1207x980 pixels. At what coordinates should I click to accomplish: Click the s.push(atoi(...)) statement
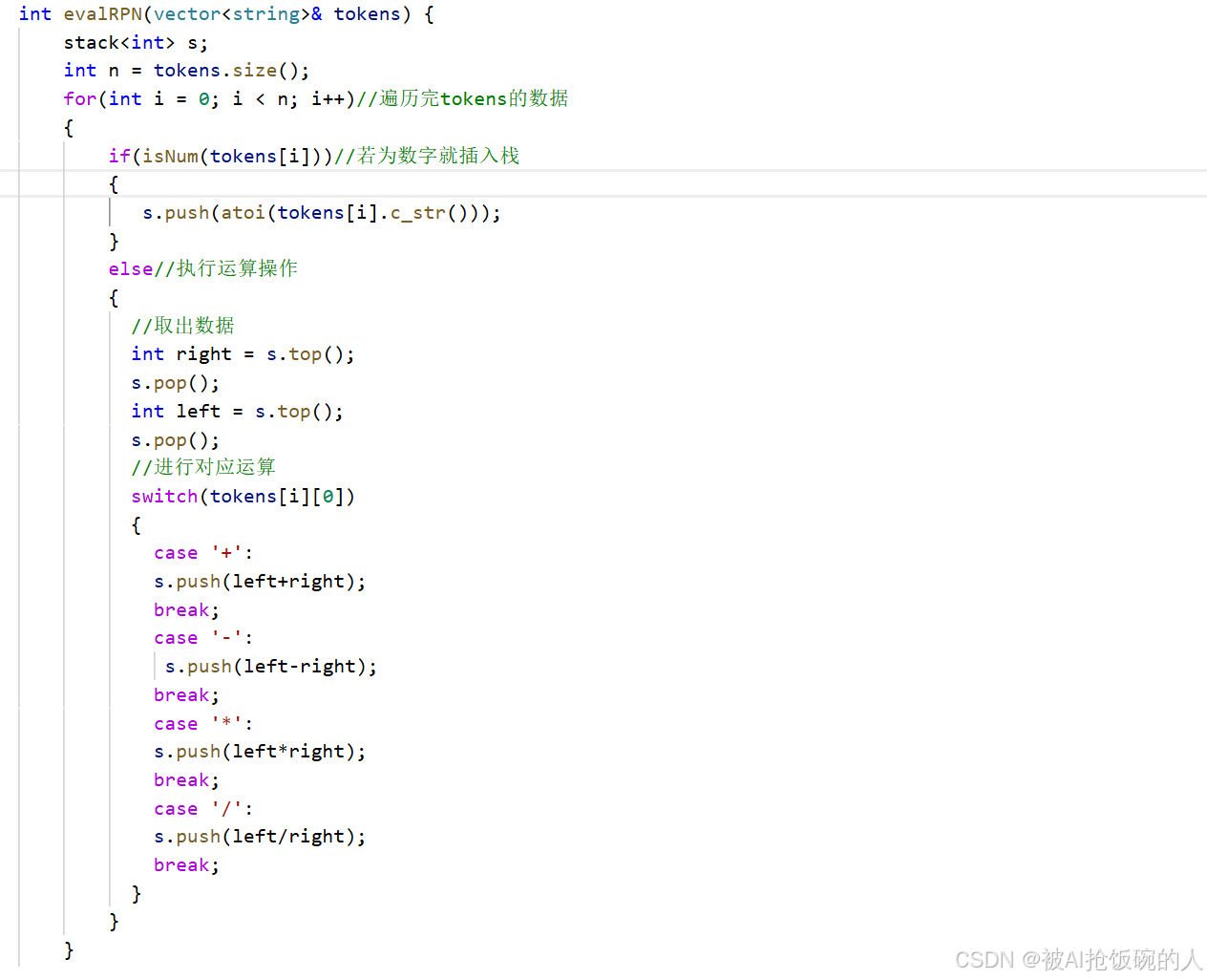pos(322,213)
